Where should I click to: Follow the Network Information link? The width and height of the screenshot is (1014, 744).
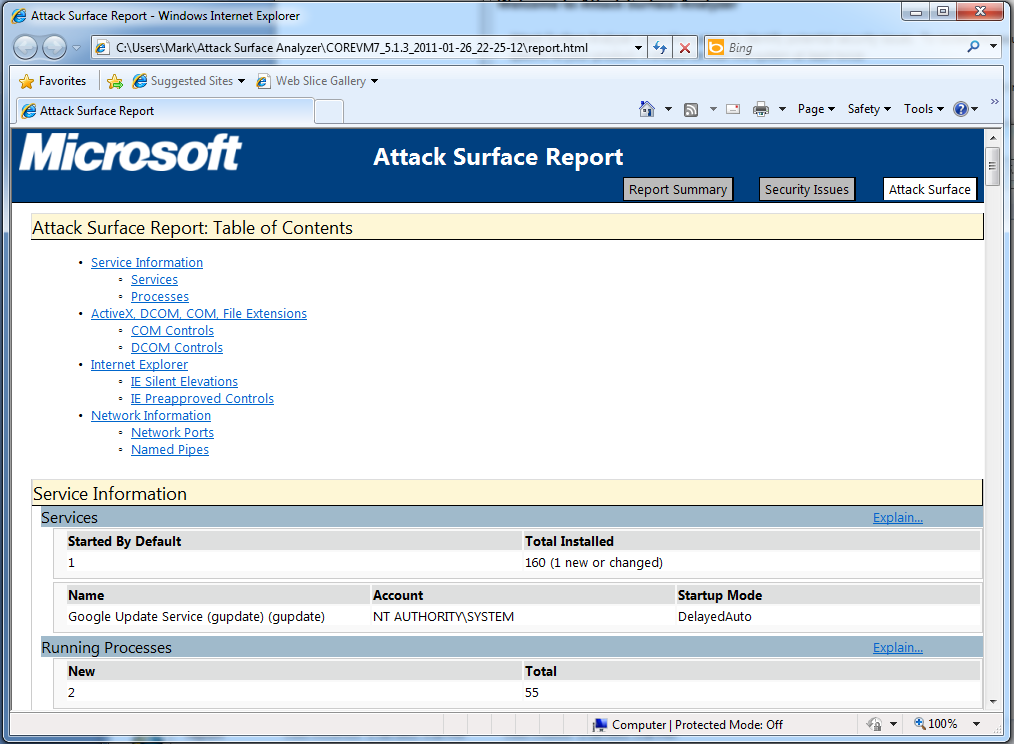pos(151,415)
